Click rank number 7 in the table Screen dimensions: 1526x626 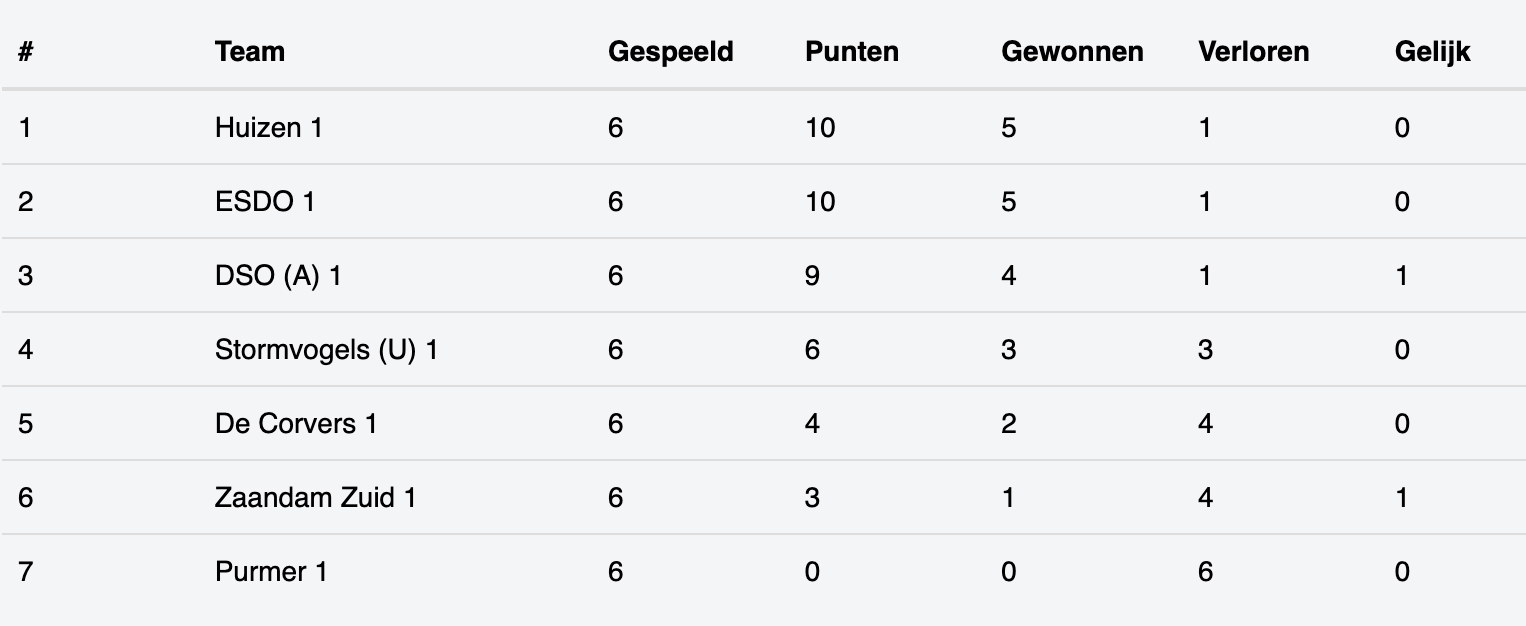click(x=26, y=572)
